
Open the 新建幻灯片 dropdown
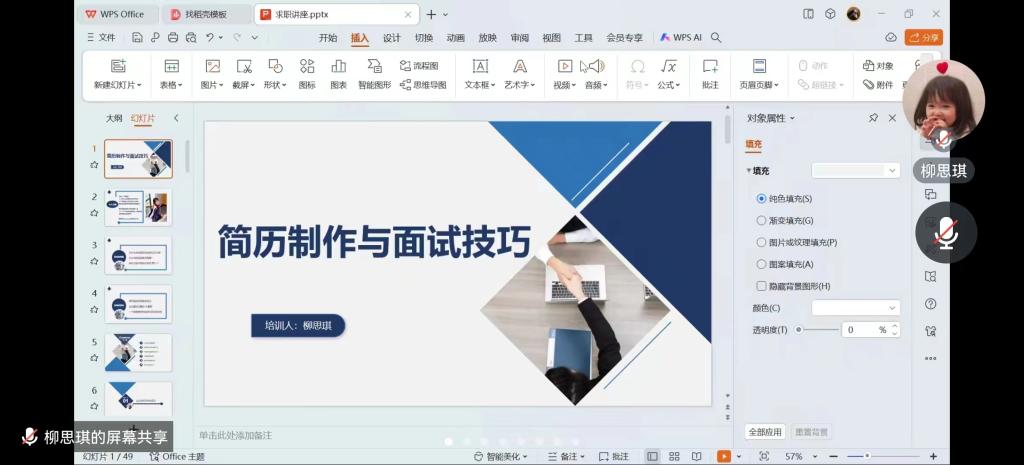[118, 85]
